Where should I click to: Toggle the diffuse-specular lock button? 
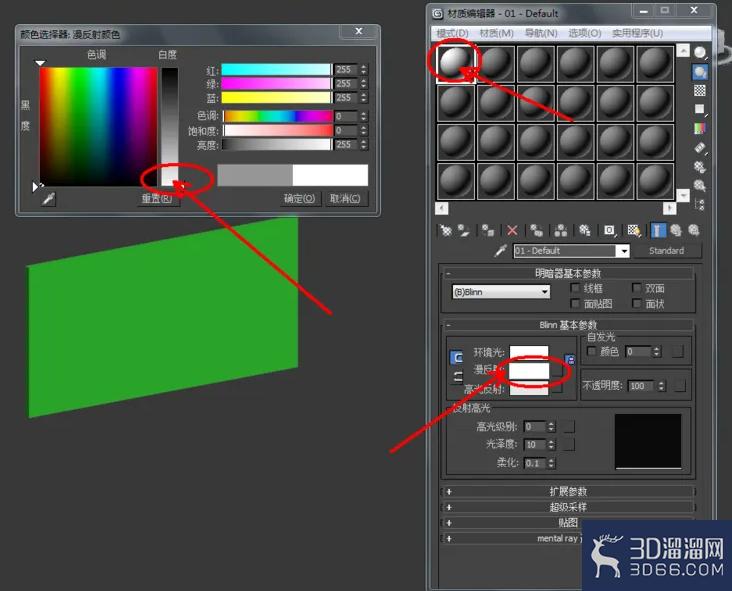457,376
